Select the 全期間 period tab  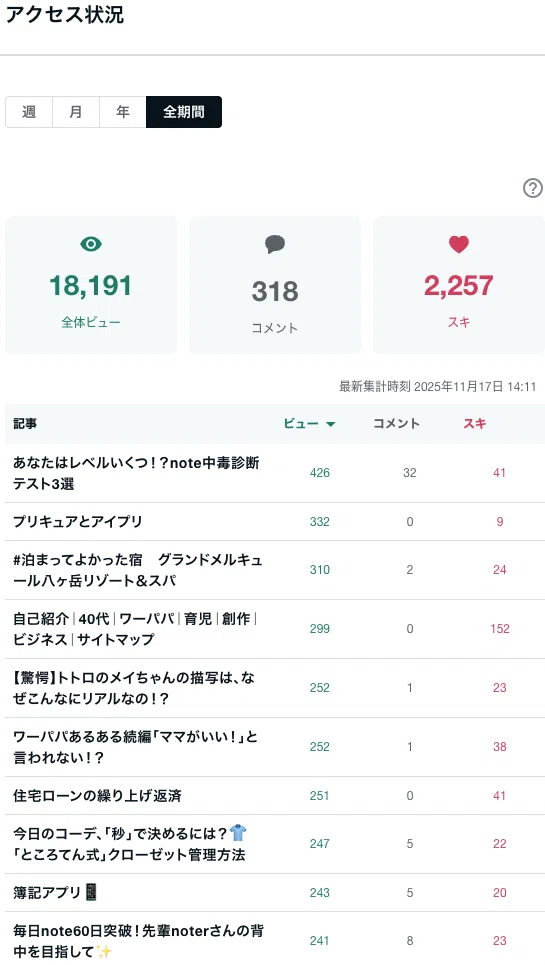(x=184, y=112)
